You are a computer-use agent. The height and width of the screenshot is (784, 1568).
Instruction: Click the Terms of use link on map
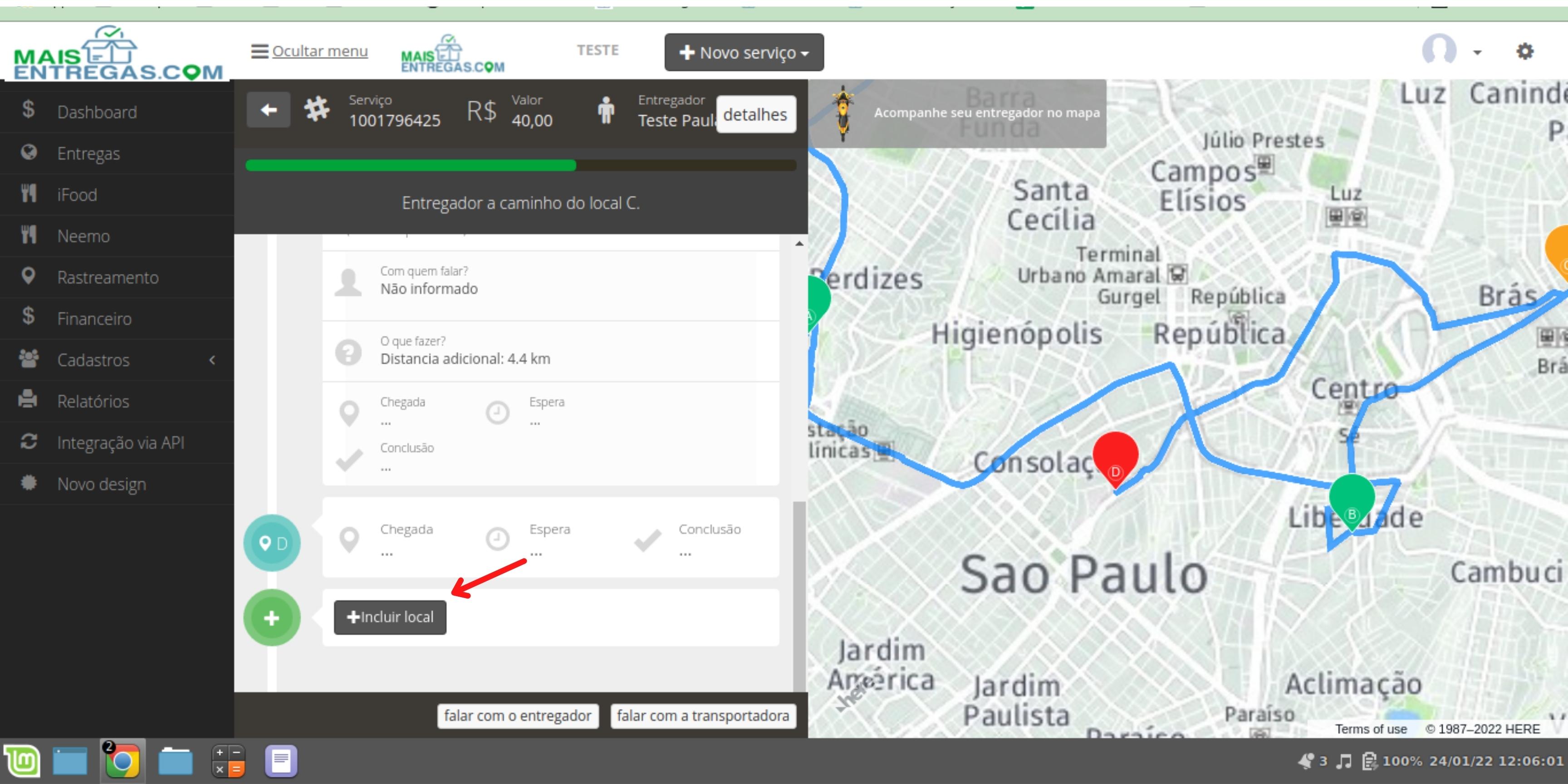pos(1371,729)
